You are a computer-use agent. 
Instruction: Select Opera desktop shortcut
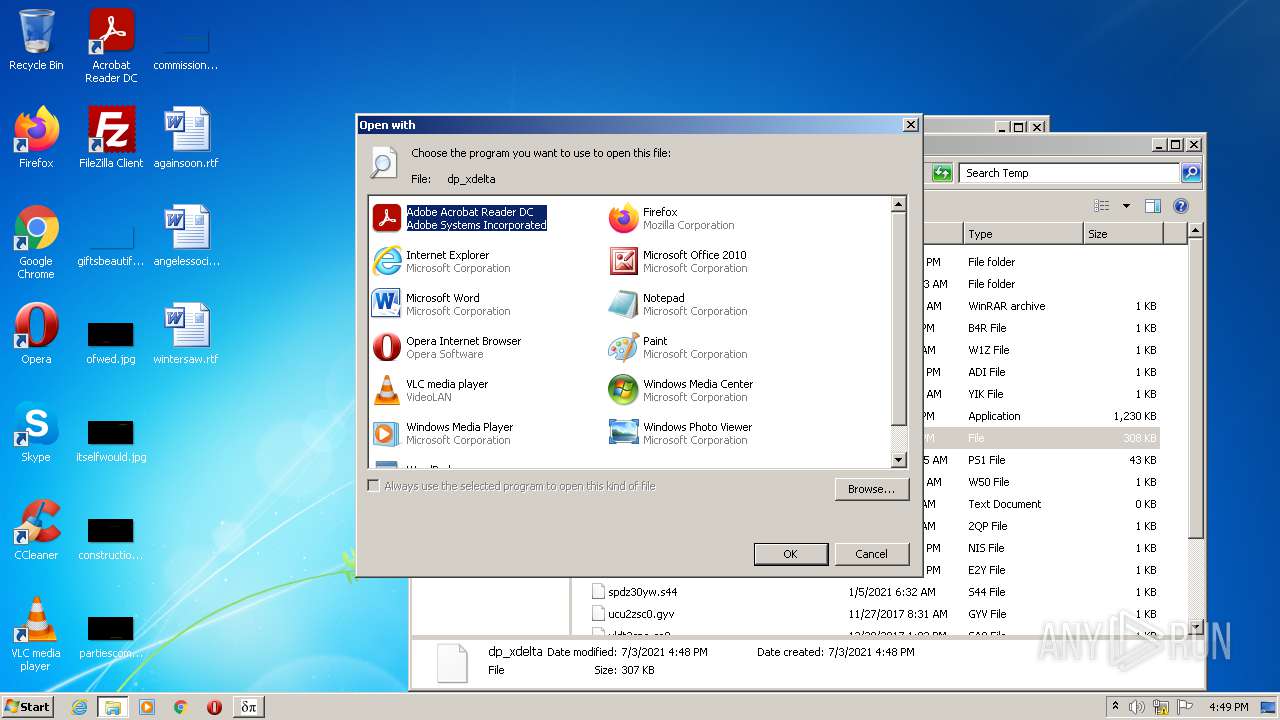tap(36, 333)
